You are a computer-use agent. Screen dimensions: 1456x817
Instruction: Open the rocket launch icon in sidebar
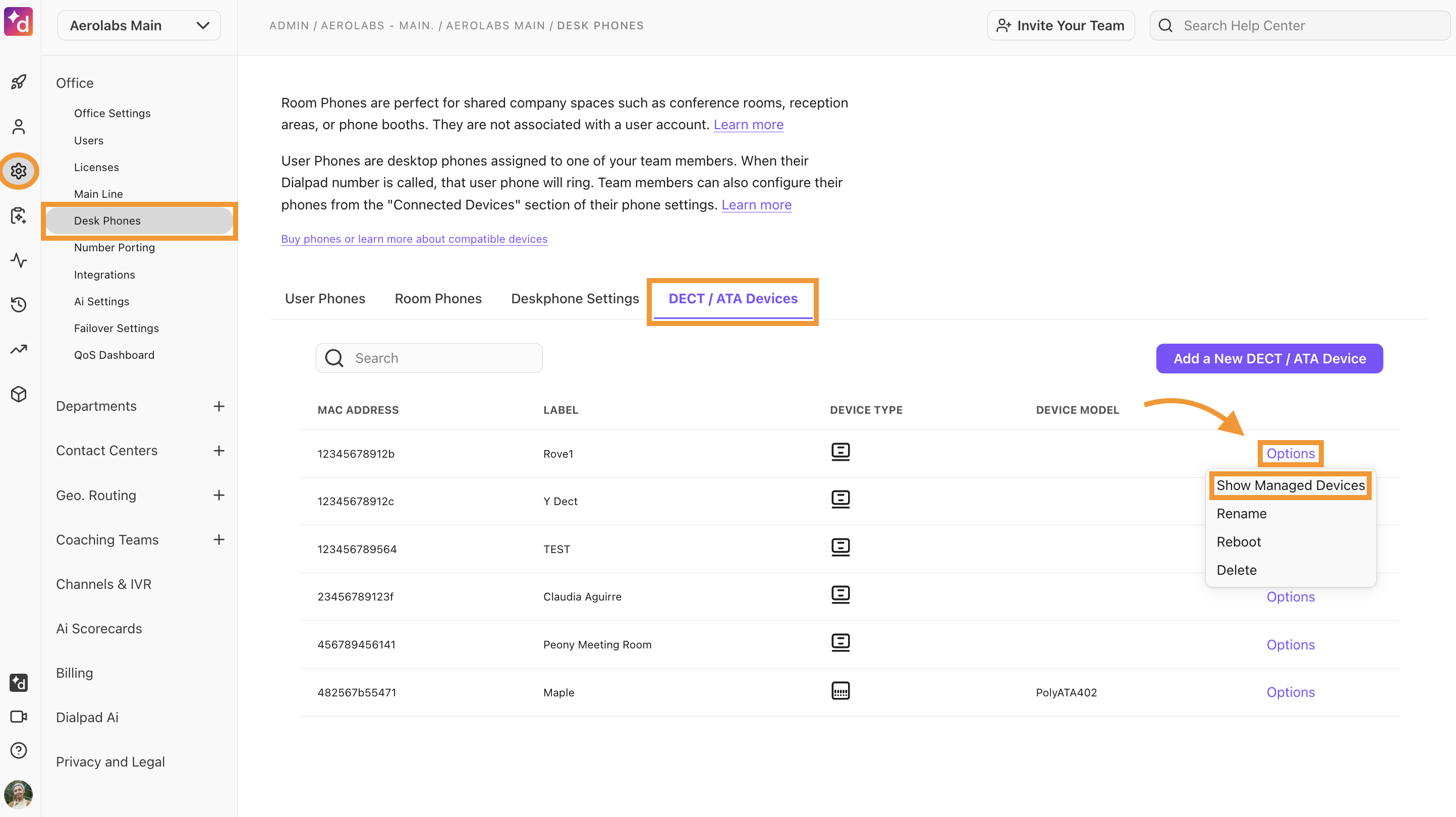coord(19,82)
